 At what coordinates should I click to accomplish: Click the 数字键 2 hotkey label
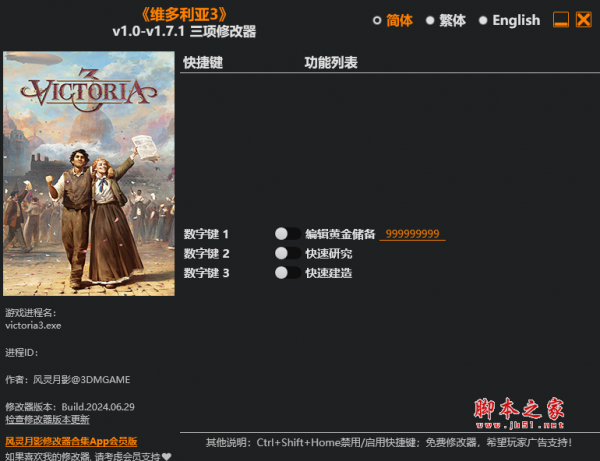click(x=206, y=254)
